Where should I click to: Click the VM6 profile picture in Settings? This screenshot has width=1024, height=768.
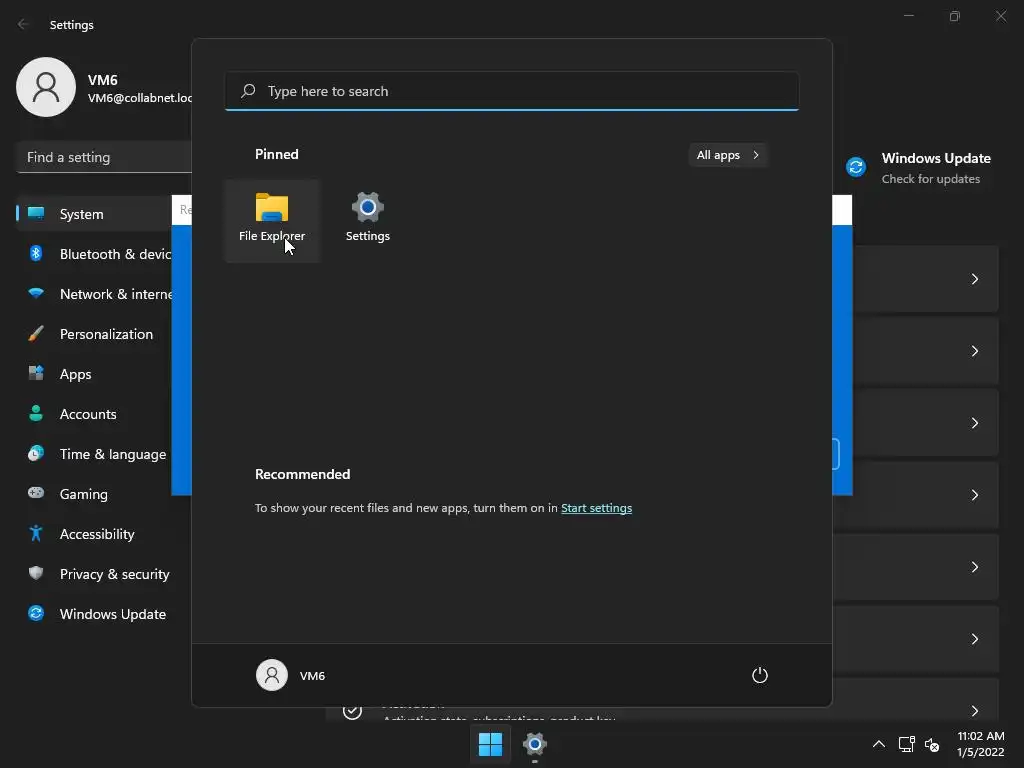(x=46, y=87)
